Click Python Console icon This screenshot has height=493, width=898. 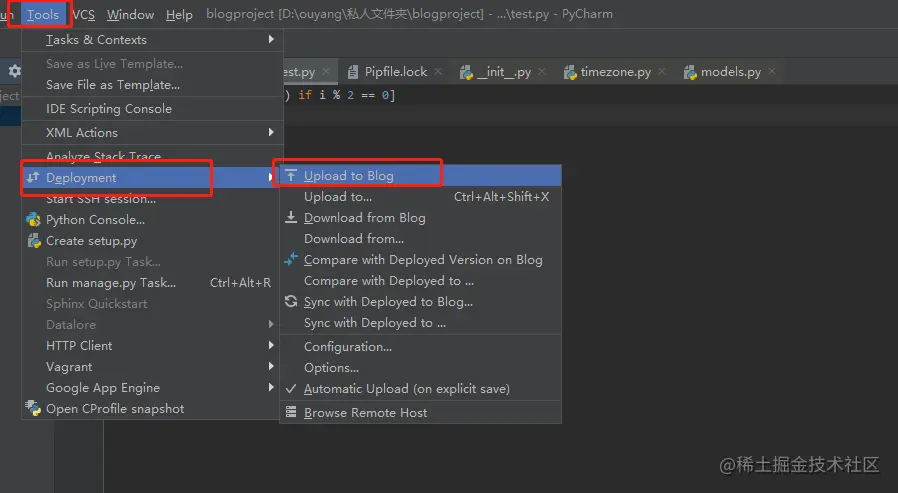[x=34, y=219]
